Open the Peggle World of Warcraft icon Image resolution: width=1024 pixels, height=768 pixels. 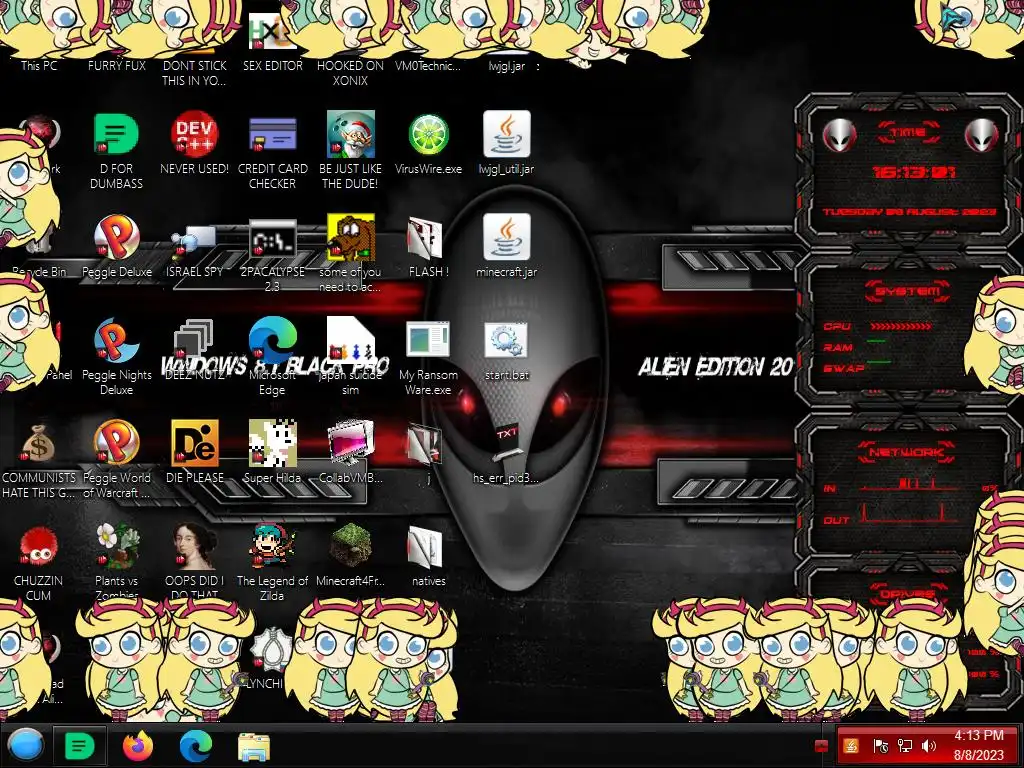[x=116, y=443]
